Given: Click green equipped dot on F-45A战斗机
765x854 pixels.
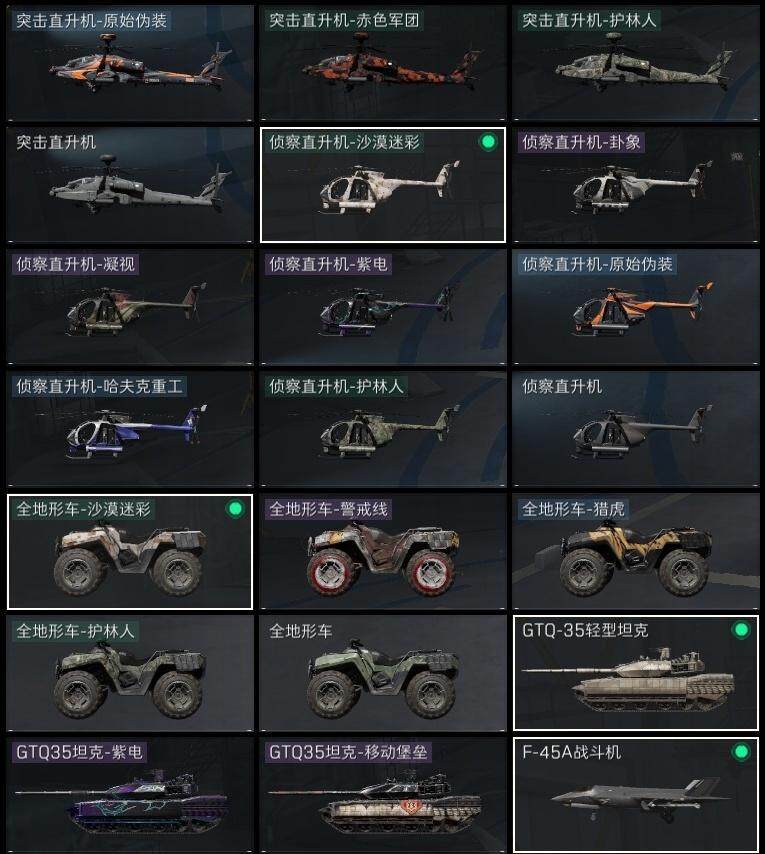Looking at the screenshot, I should 741,752.
